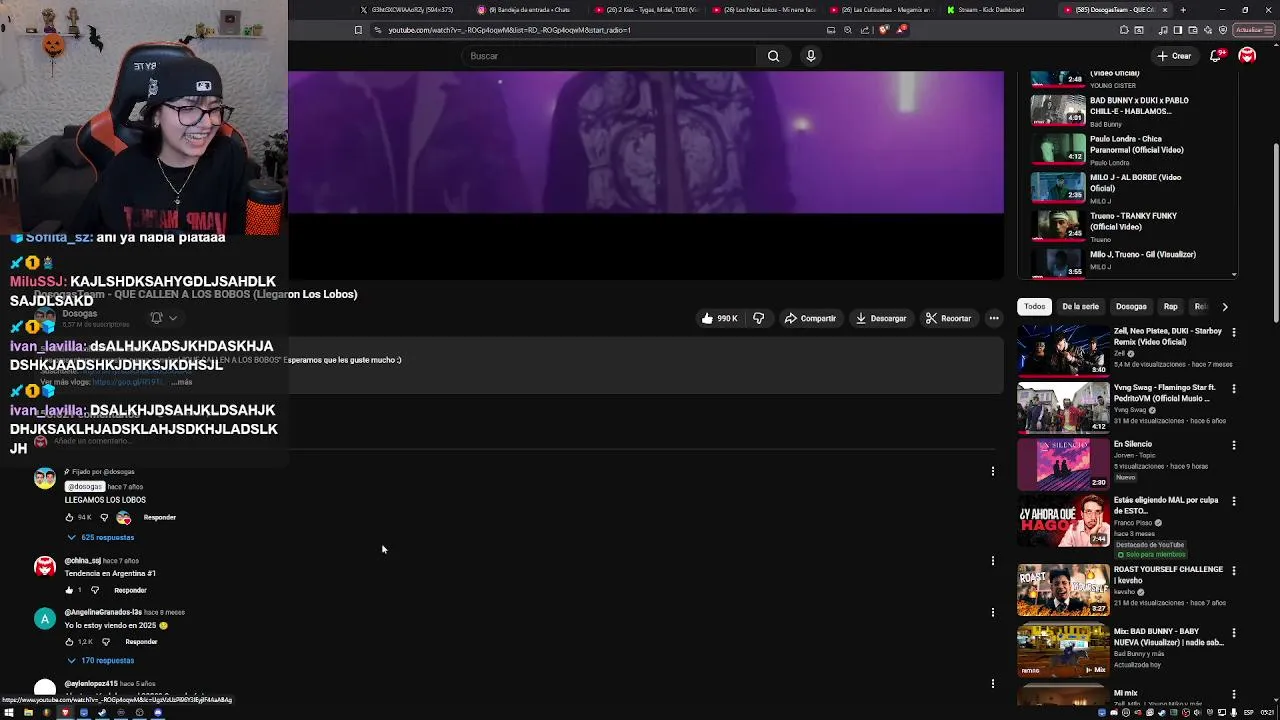
Task: Open options for Bad Bunny mix
Action: (1233, 633)
